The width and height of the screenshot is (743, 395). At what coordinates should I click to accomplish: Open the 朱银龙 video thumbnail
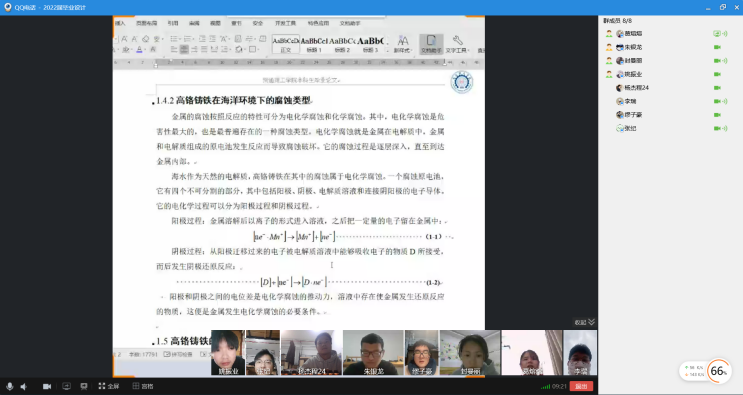(373, 353)
